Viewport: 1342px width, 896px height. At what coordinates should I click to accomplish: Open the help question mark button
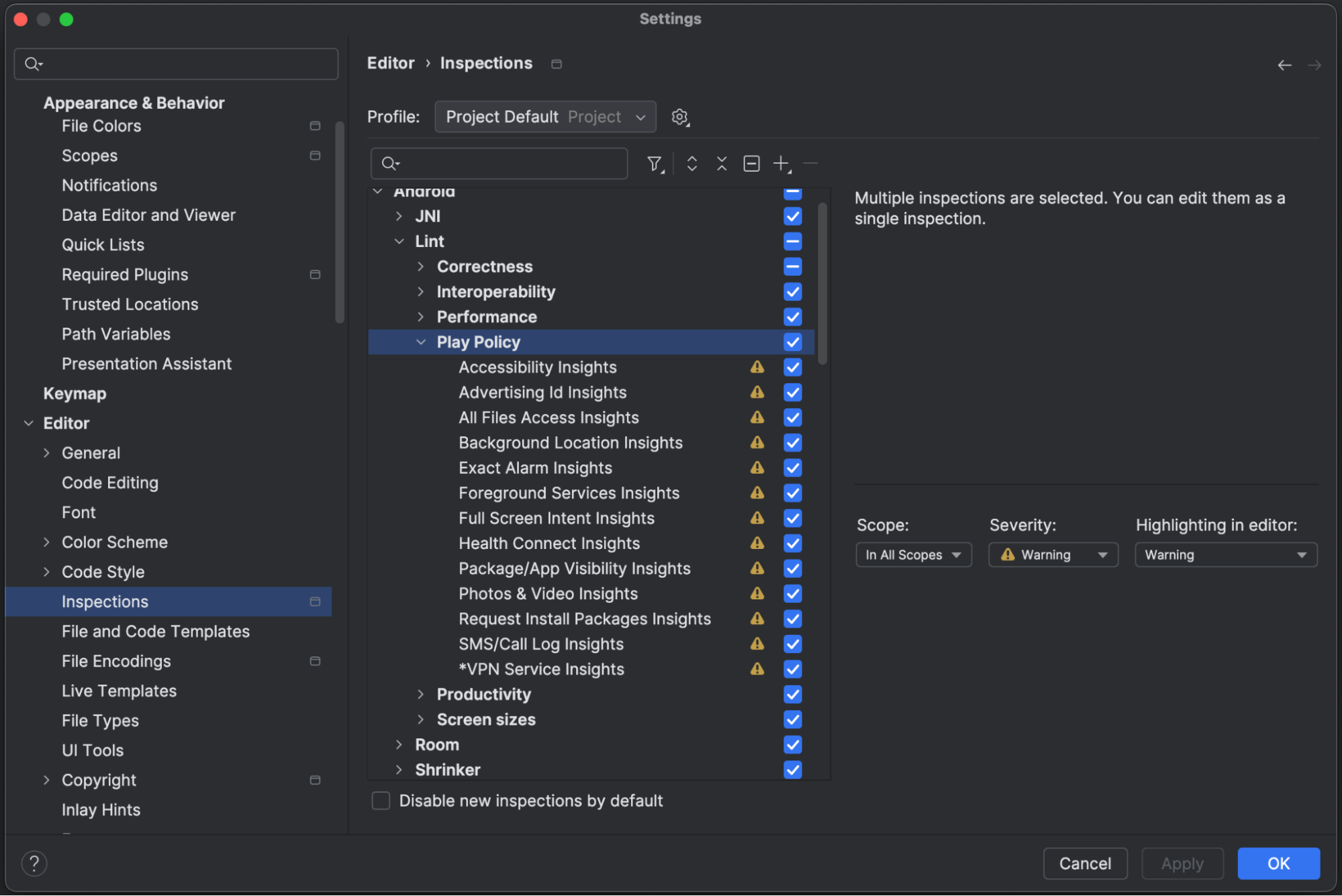click(x=34, y=863)
